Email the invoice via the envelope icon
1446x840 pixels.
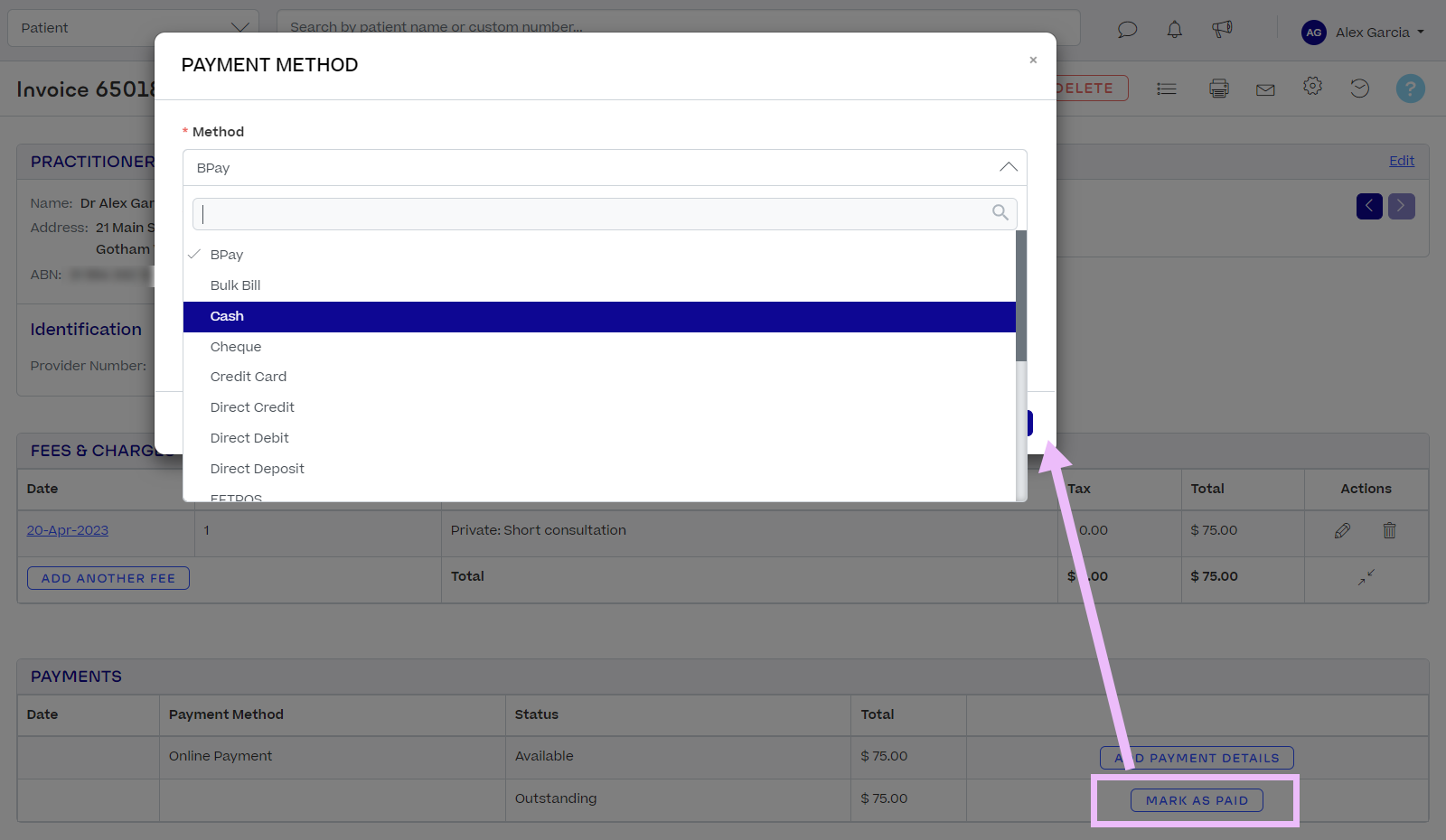pyautogui.click(x=1265, y=88)
